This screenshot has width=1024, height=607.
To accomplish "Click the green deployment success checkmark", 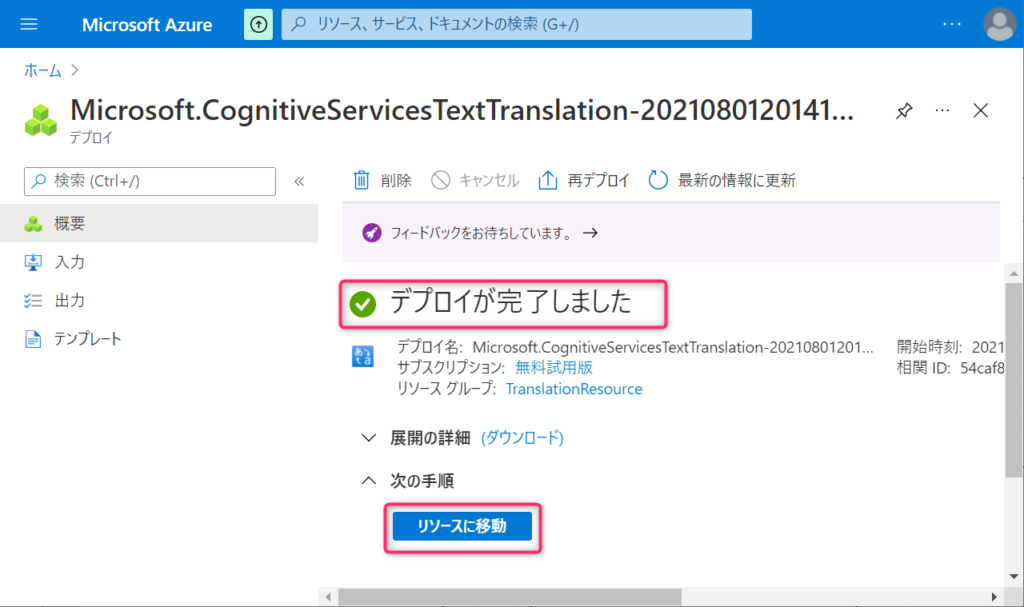I will (x=362, y=304).
